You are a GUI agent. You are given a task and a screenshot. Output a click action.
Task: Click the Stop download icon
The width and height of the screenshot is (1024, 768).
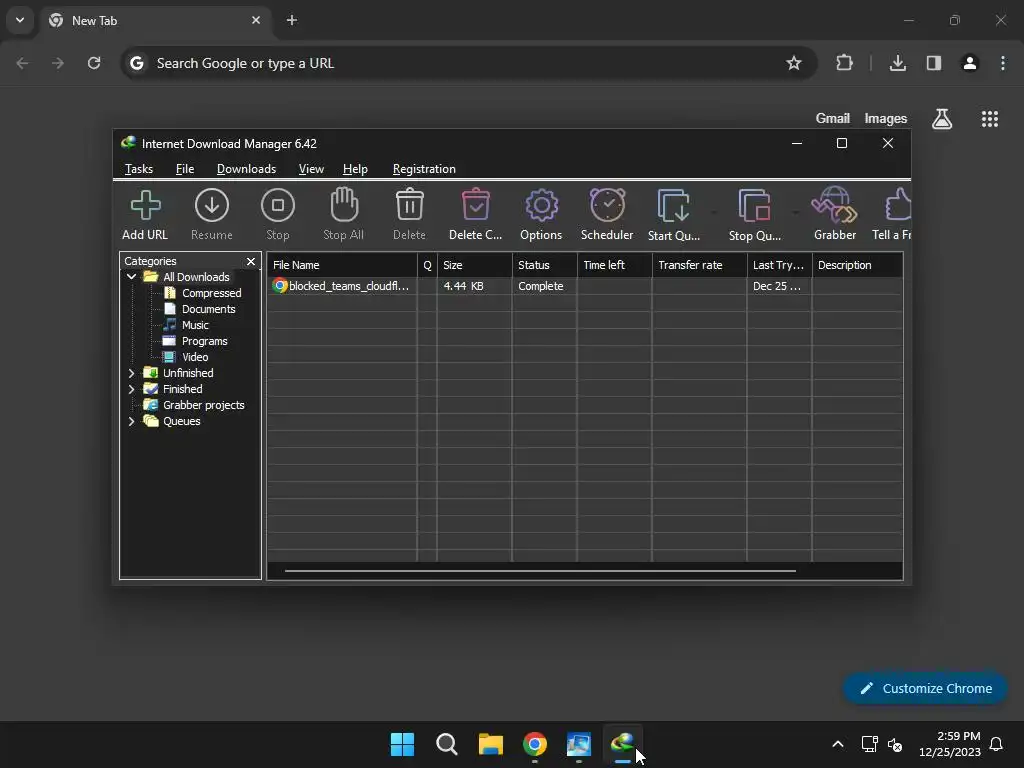(278, 206)
